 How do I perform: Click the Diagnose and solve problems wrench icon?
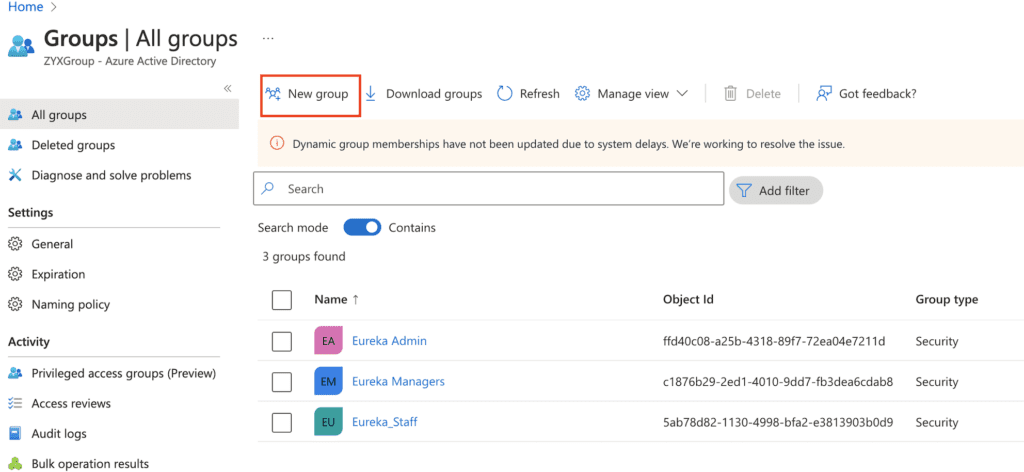pos(16,175)
